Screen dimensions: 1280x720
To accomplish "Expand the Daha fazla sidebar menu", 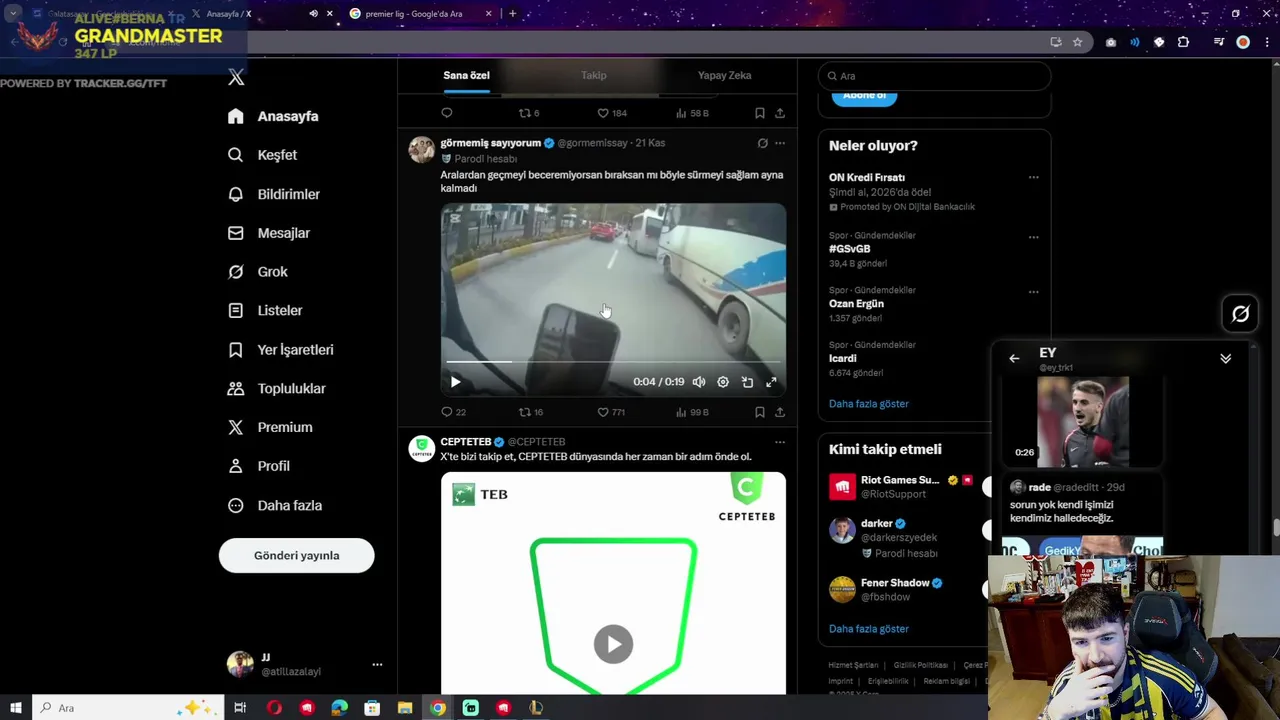I will point(275,505).
